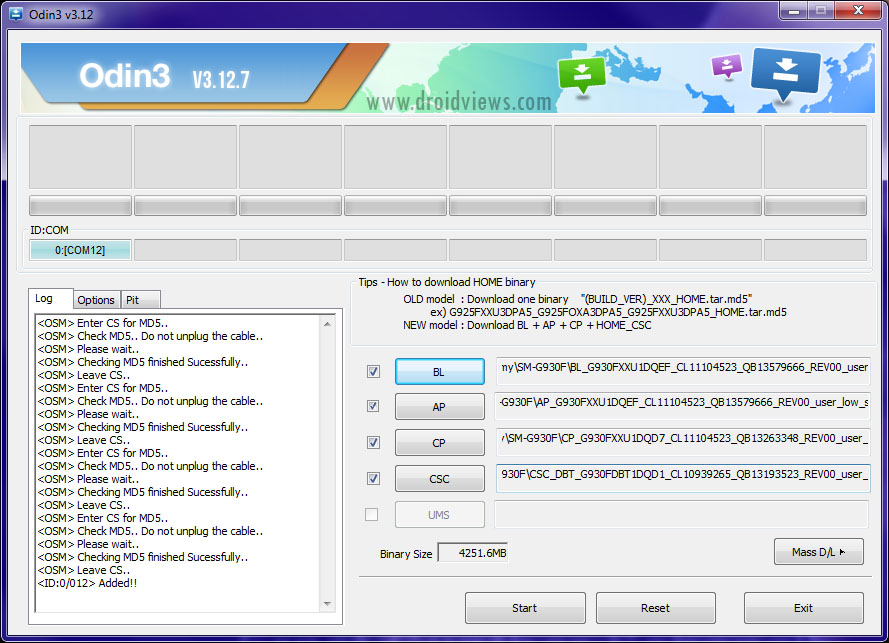
Task: Click the Odin3 app icon in title bar
Action: [17, 15]
